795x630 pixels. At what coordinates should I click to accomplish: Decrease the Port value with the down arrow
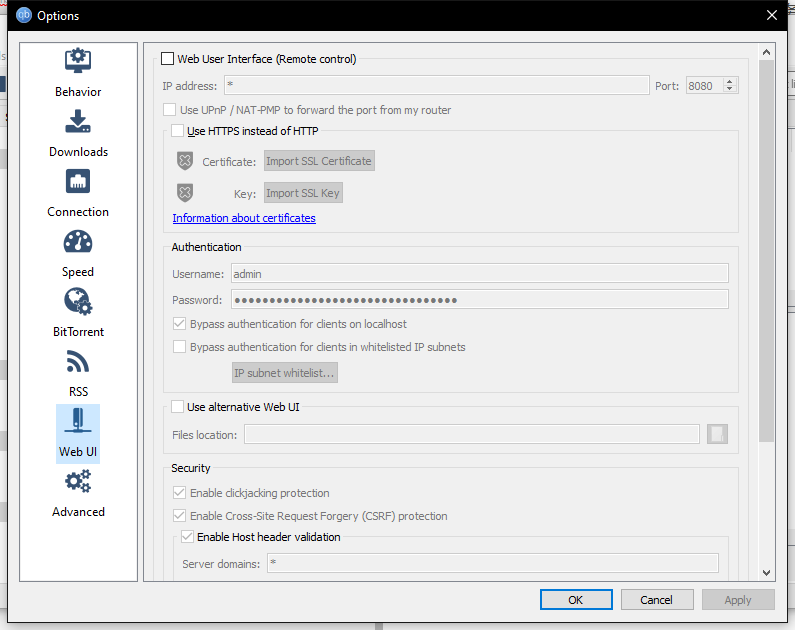pyautogui.click(x=730, y=89)
